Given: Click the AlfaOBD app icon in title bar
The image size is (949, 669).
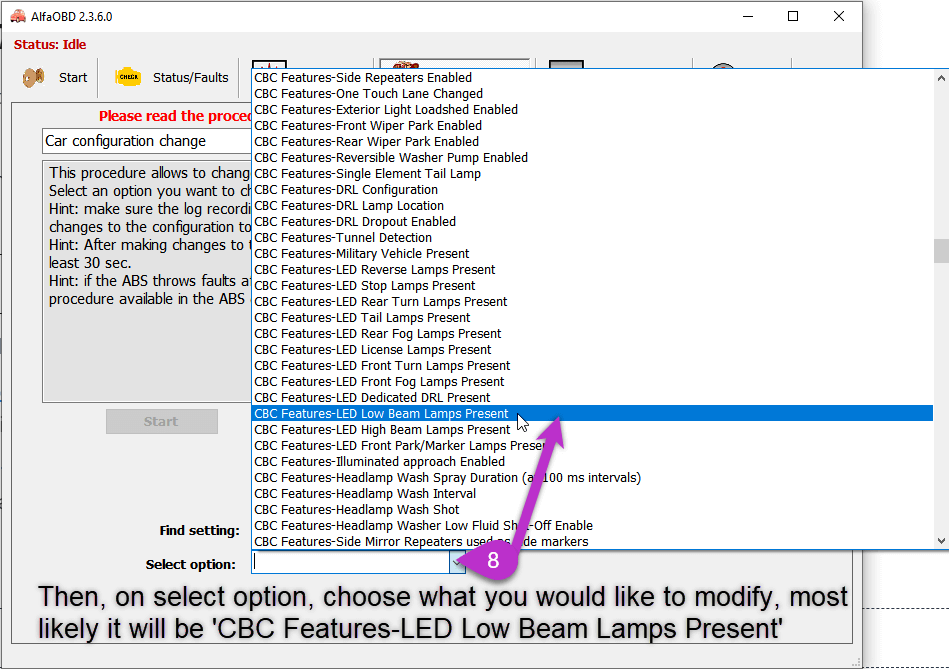Looking at the screenshot, I should 18,16.
